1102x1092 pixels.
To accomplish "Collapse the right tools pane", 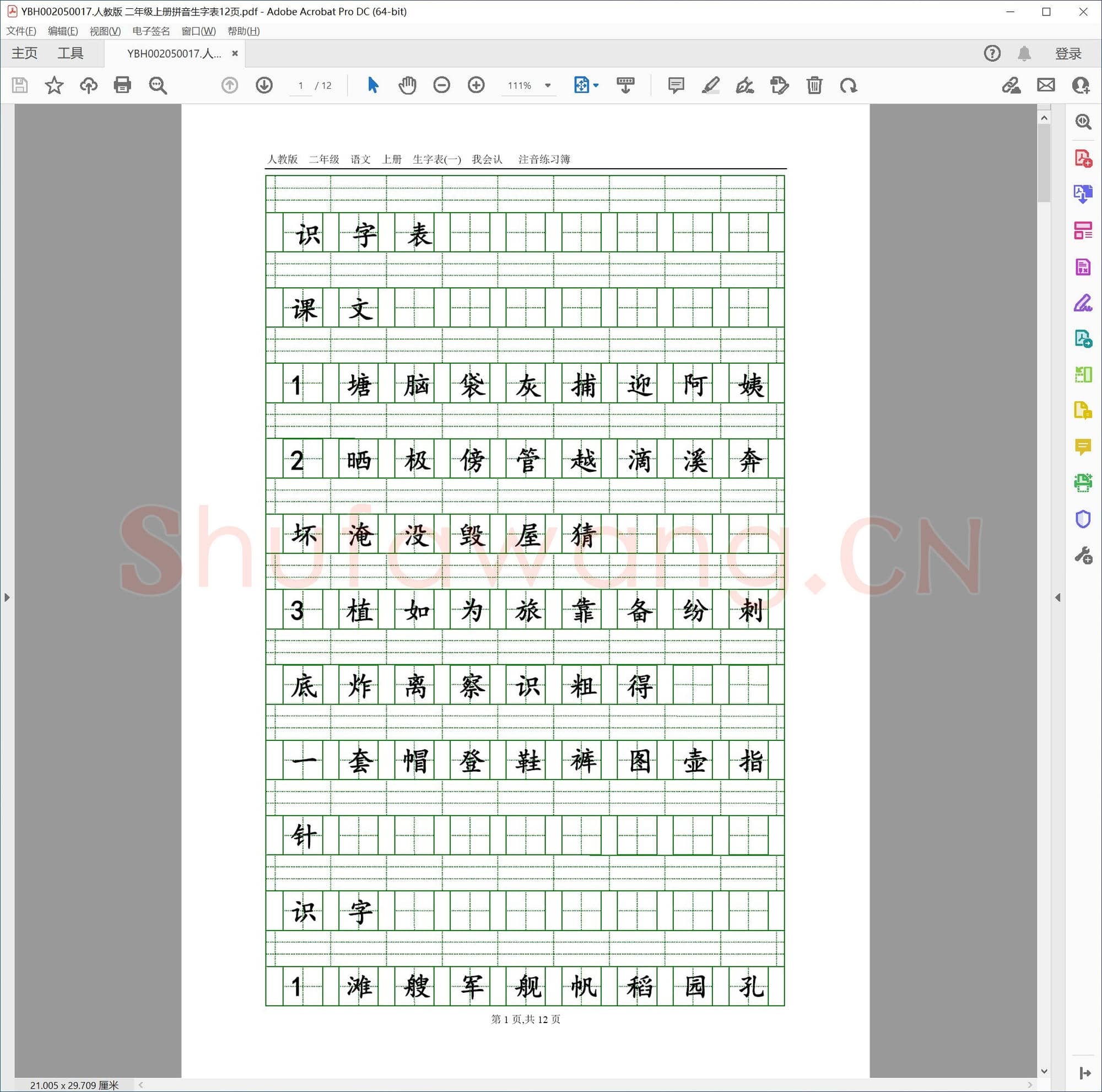I will (1057, 598).
